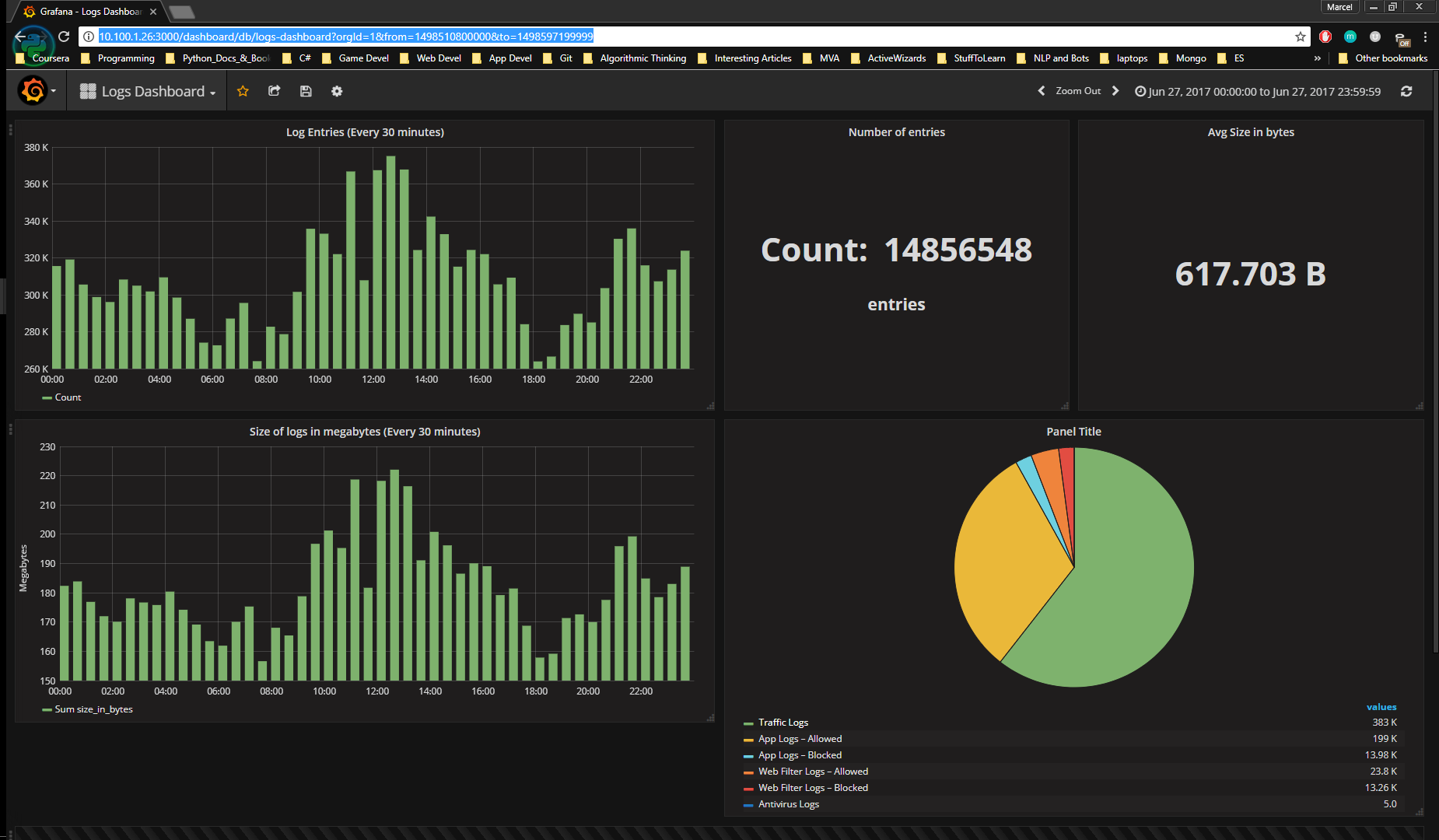Click the Zoom Out button
The width and height of the screenshot is (1439, 840).
[x=1078, y=91]
